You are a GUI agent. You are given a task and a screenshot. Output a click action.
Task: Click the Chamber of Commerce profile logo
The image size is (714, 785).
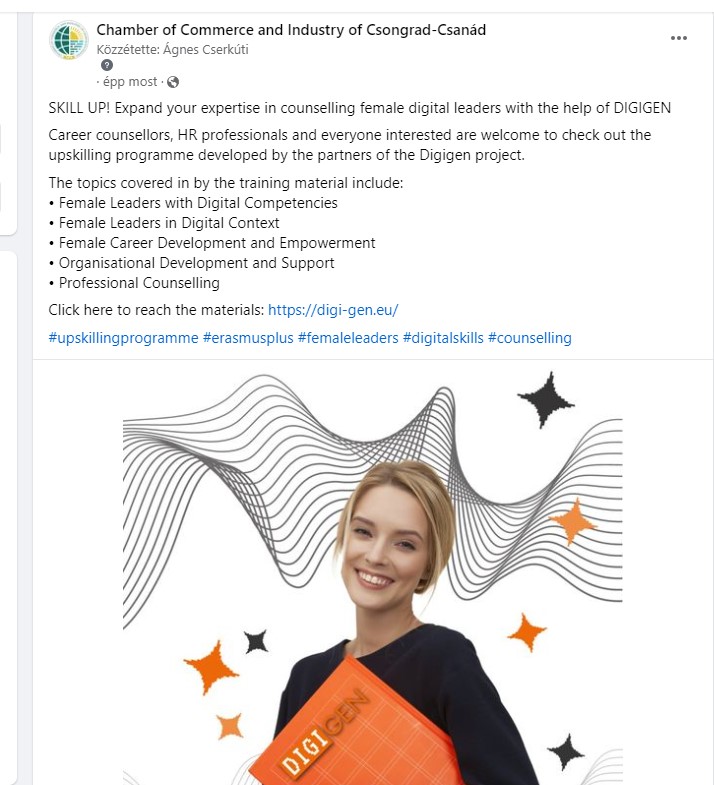coord(69,40)
